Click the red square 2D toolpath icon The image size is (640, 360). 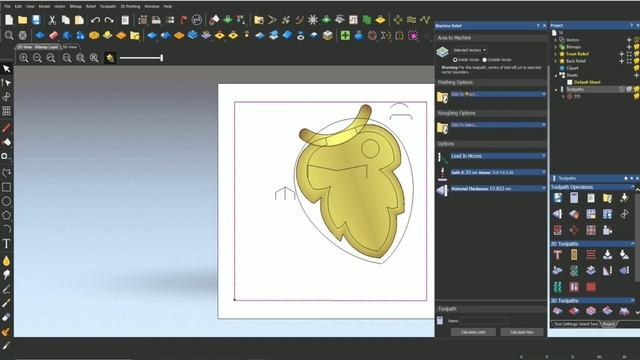pos(591,287)
